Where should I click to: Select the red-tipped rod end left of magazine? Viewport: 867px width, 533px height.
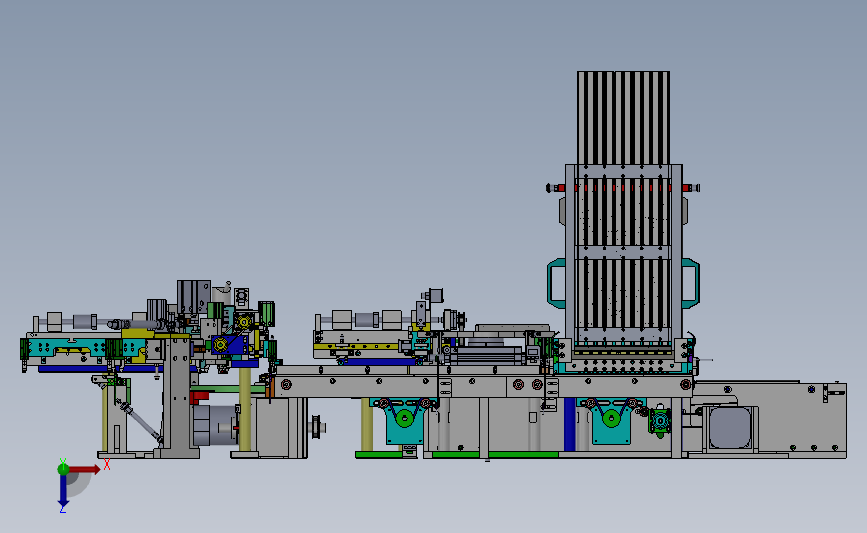(556, 188)
